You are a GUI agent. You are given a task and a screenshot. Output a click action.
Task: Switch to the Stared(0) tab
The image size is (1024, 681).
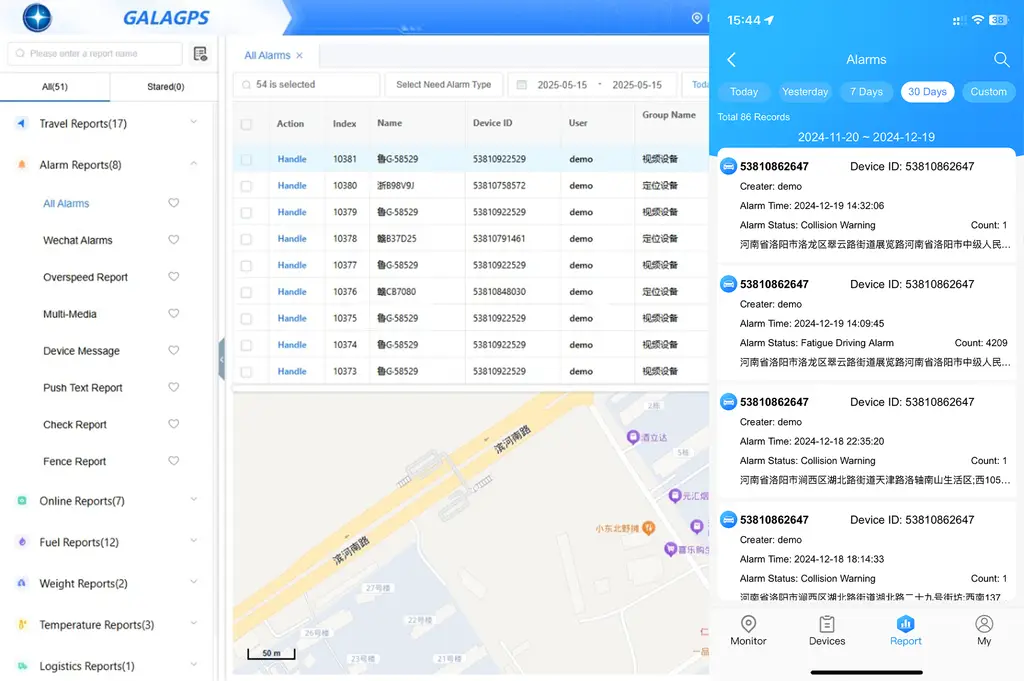pyautogui.click(x=165, y=87)
